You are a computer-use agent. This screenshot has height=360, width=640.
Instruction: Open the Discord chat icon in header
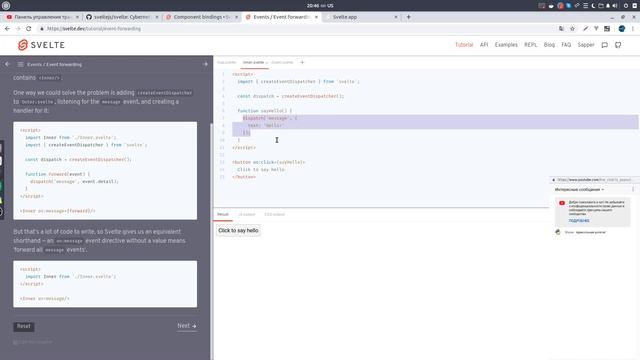[x=604, y=45]
